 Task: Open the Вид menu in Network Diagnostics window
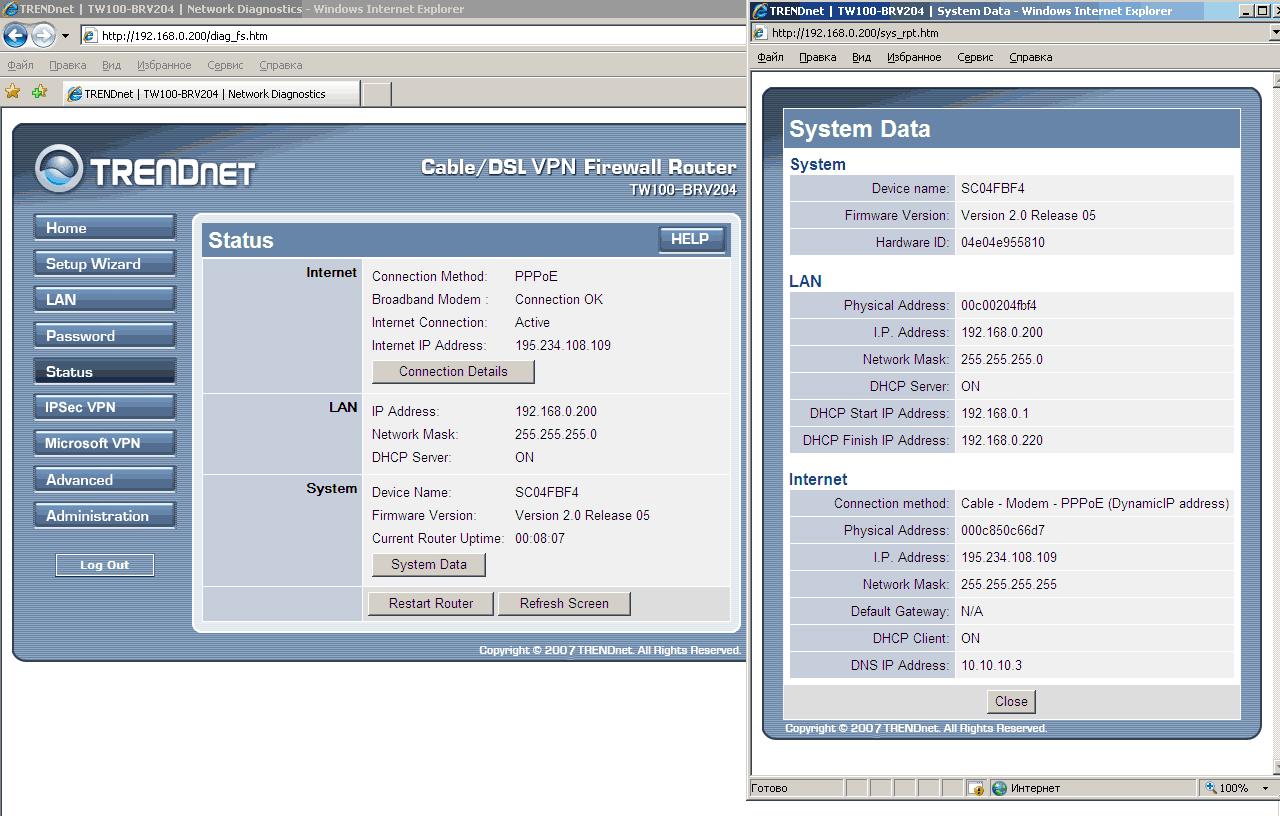111,65
